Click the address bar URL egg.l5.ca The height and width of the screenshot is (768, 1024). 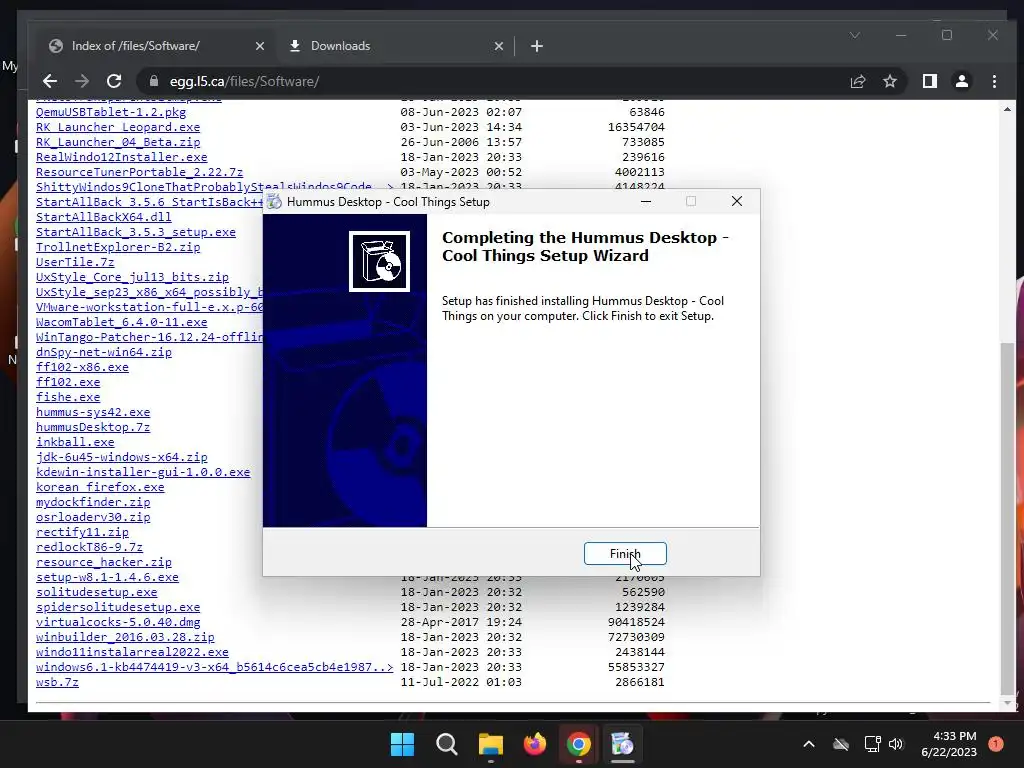click(244, 81)
